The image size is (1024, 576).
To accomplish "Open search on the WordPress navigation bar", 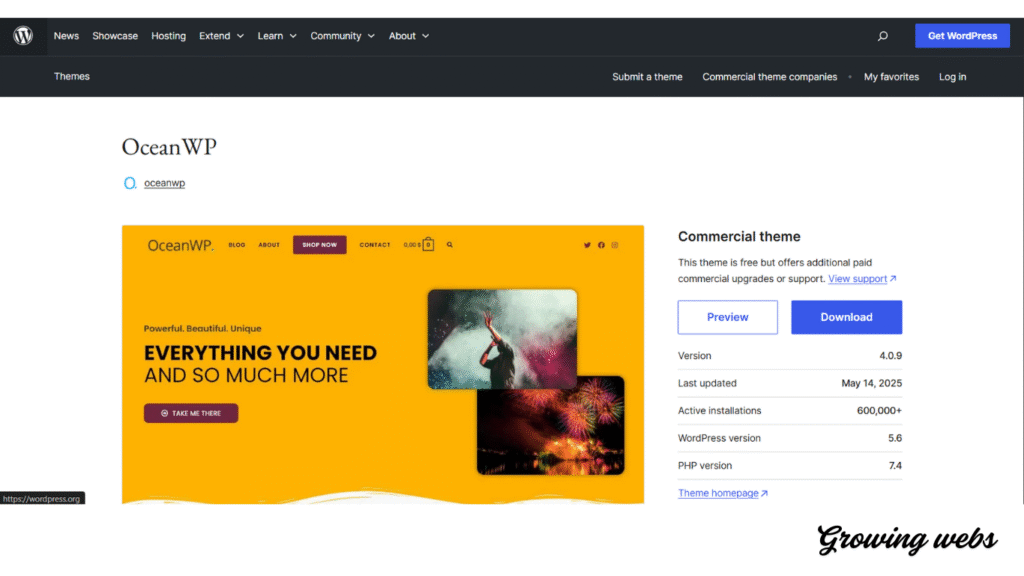I will coord(883,35).
